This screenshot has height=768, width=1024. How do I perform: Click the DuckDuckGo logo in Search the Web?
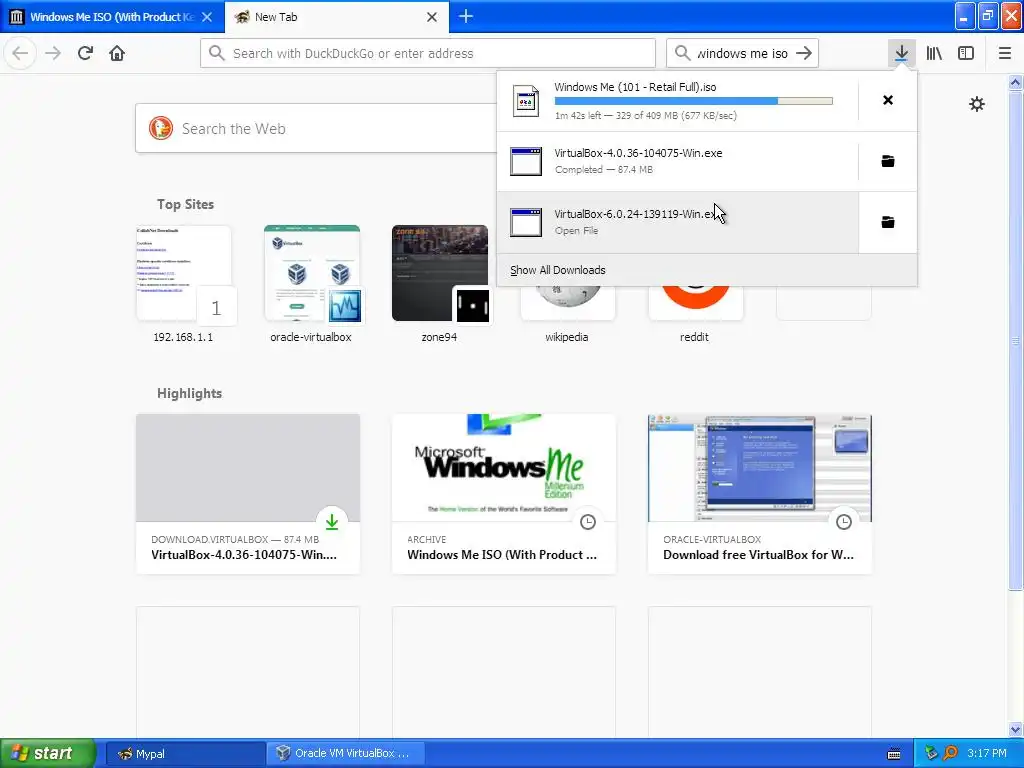tap(161, 128)
